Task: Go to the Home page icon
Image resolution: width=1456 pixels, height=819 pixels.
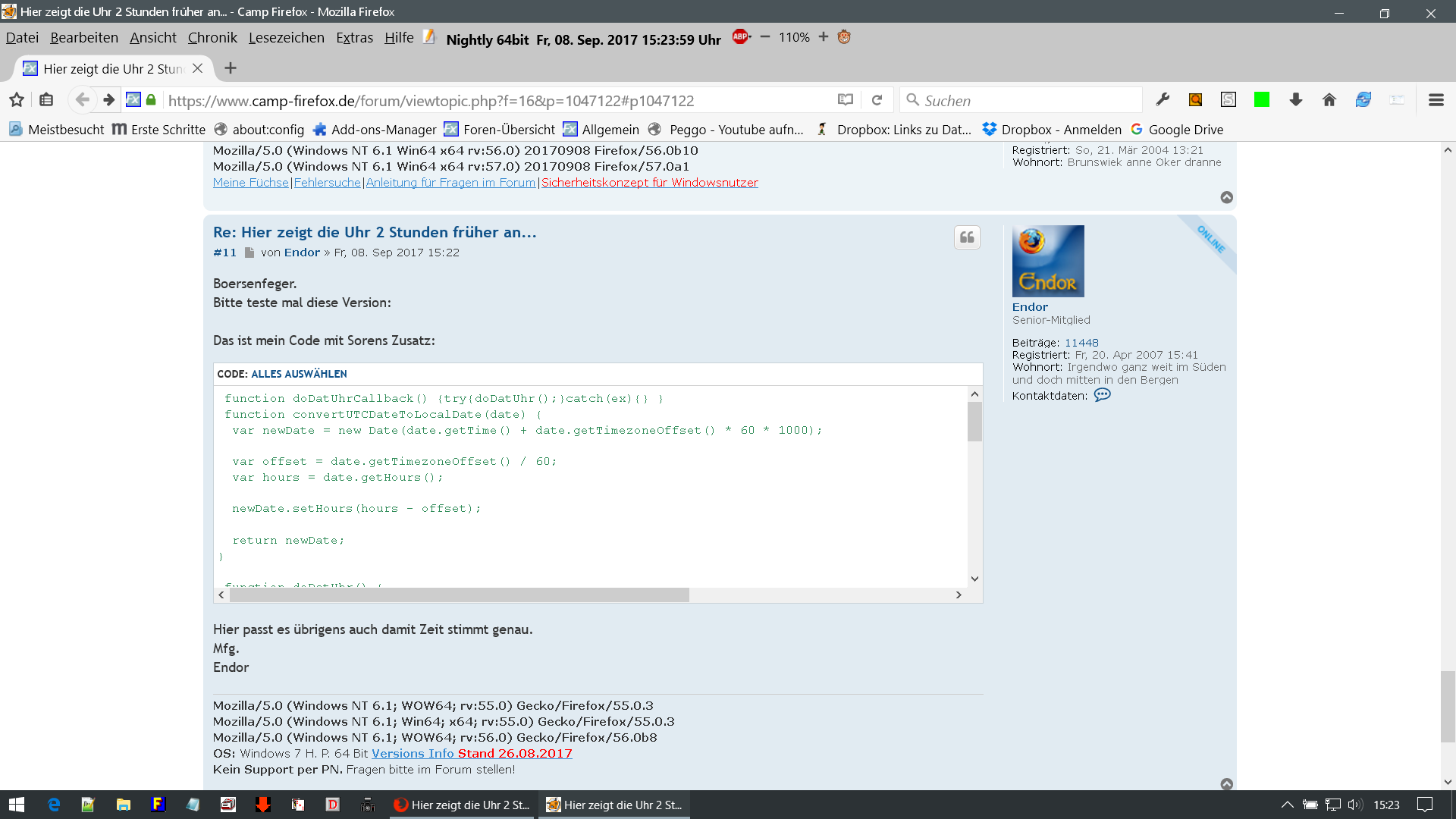Action: pos(1329,99)
